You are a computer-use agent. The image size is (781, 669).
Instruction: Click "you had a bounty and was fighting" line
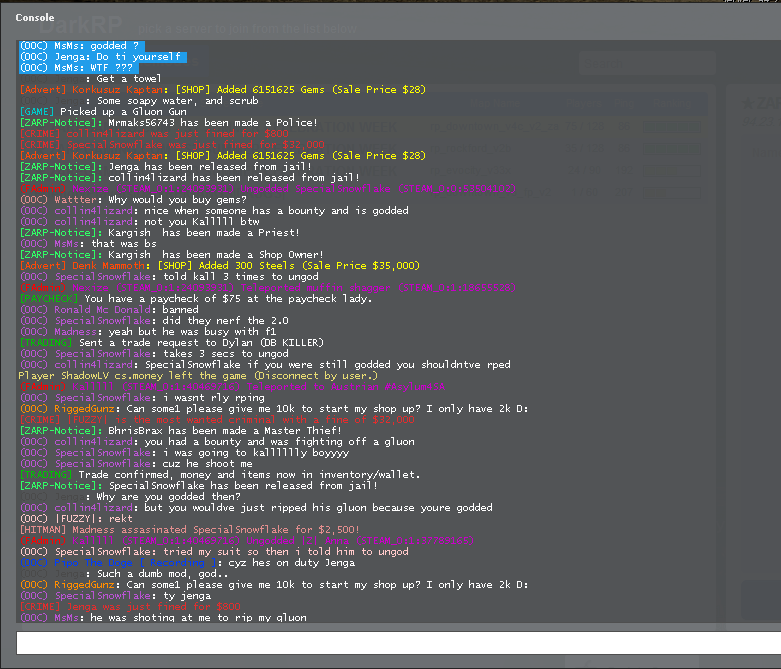[x=217, y=441]
